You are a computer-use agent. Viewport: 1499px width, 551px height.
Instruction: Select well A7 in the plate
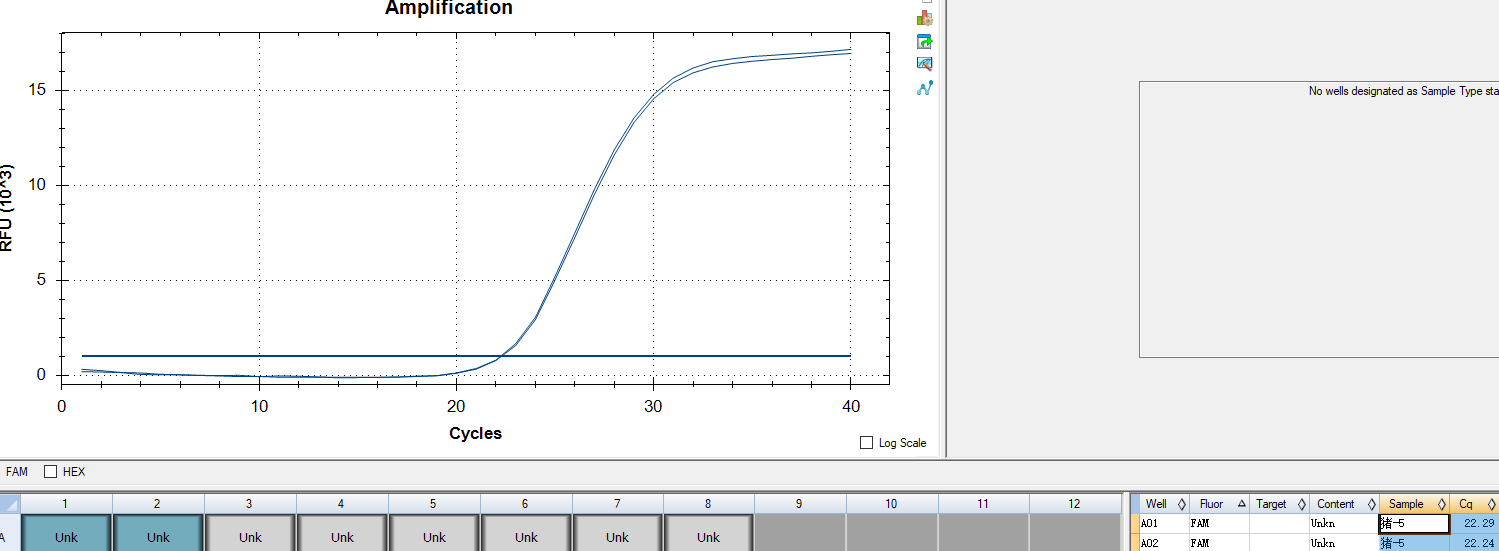point(617,533)
